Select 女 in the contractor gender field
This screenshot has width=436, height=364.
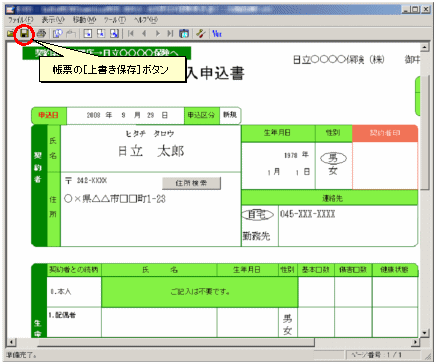point(333,171)
